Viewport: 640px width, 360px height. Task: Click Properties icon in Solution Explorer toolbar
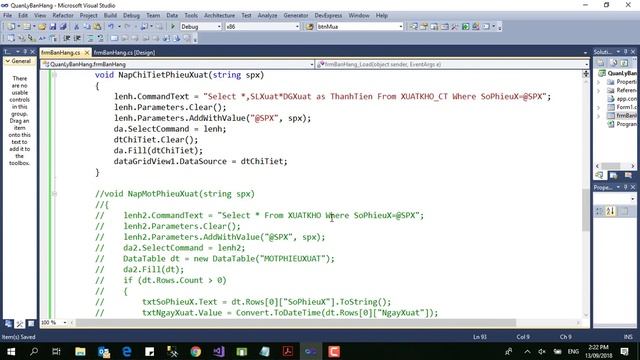601,63
